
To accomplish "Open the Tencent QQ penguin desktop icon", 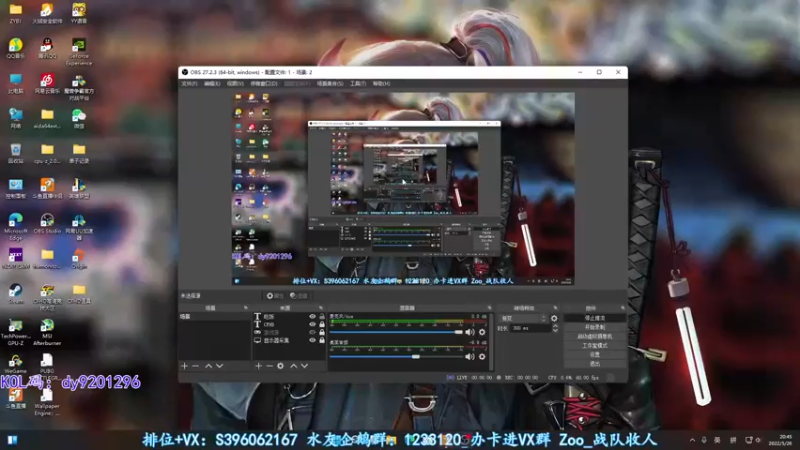I will [x=47, y=48].
